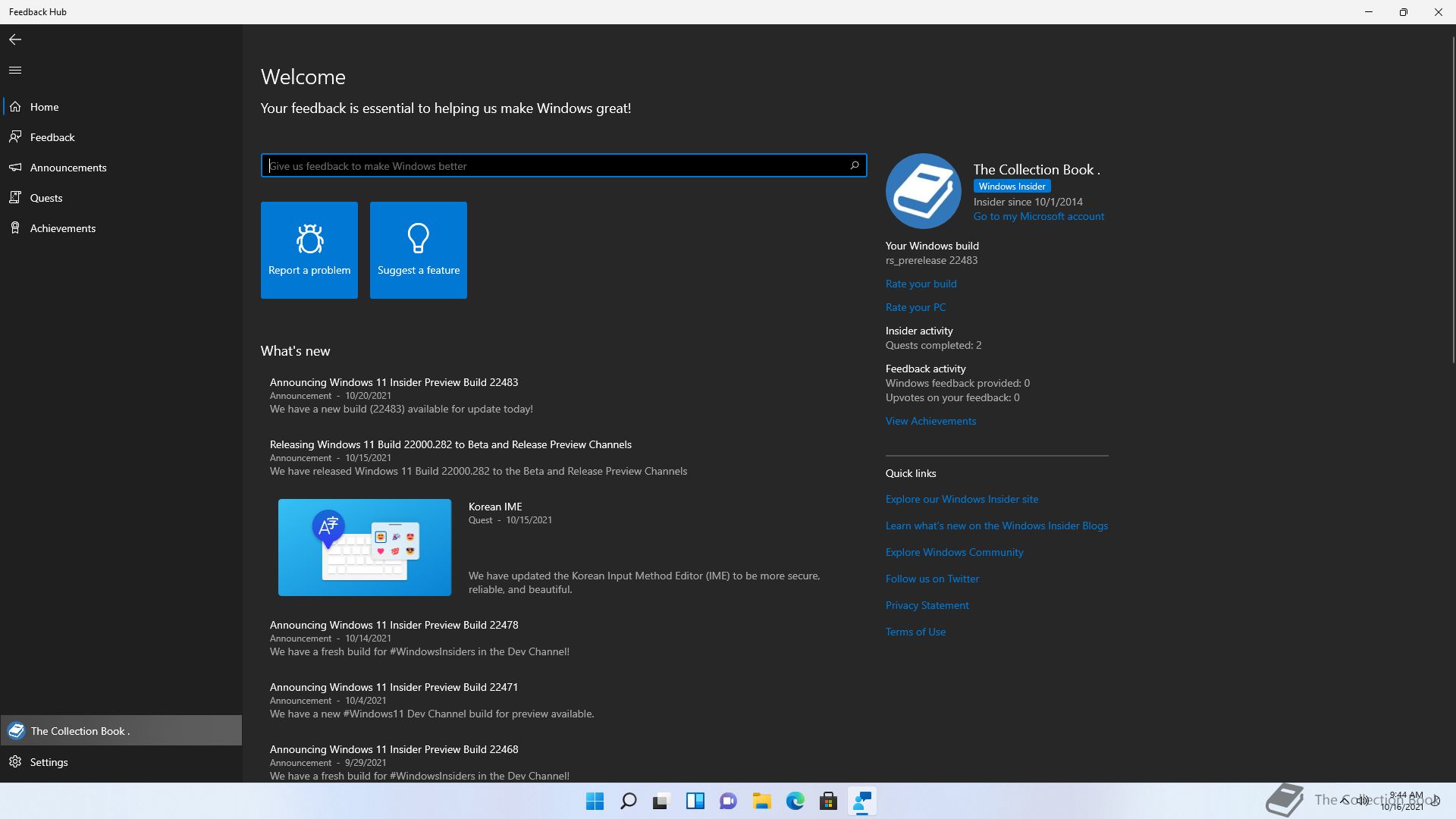Open Announcing Windows 11 Insider Preview Build 22468
Screen dimensions: 1456x819
click(394, 749)
